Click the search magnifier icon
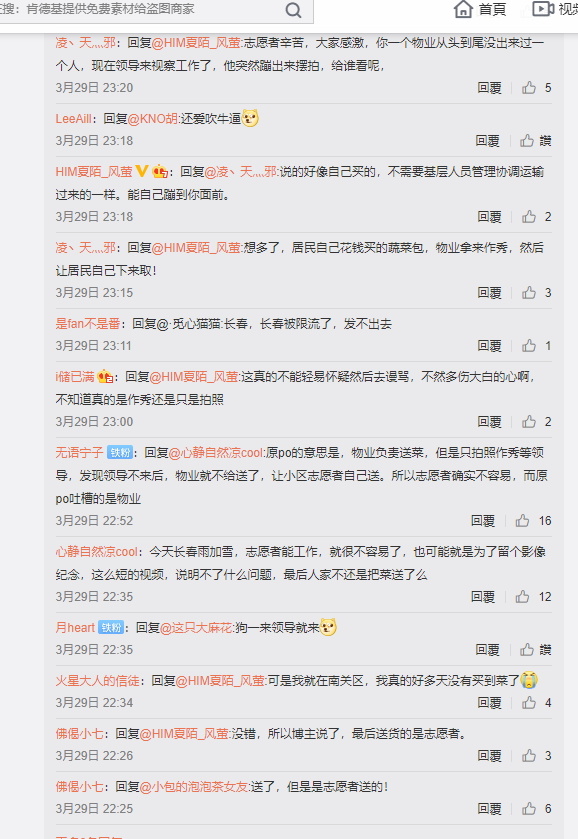 [x=293, y=10]
